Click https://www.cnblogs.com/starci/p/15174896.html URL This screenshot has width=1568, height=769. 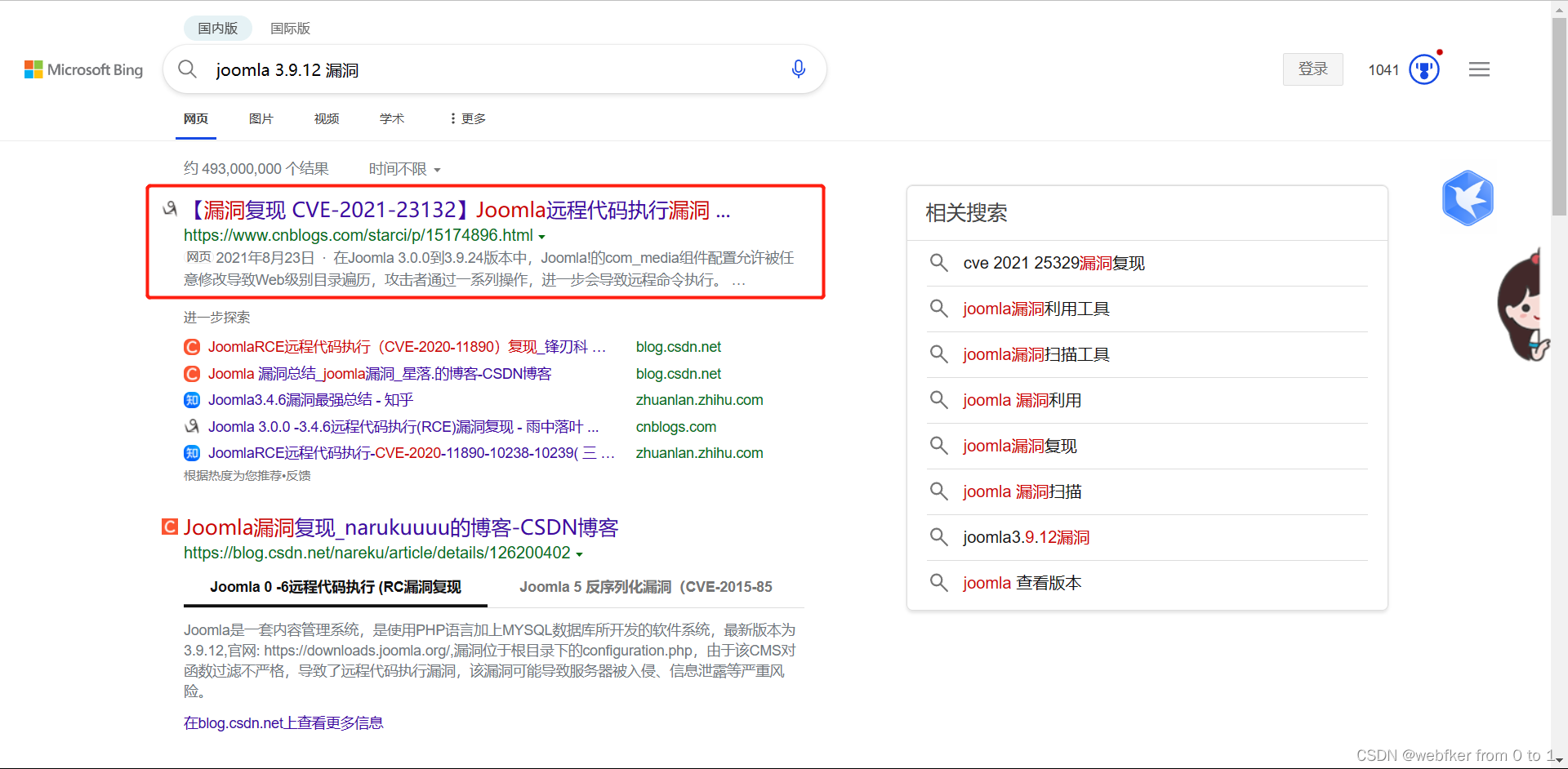click(x=359, y=236)
